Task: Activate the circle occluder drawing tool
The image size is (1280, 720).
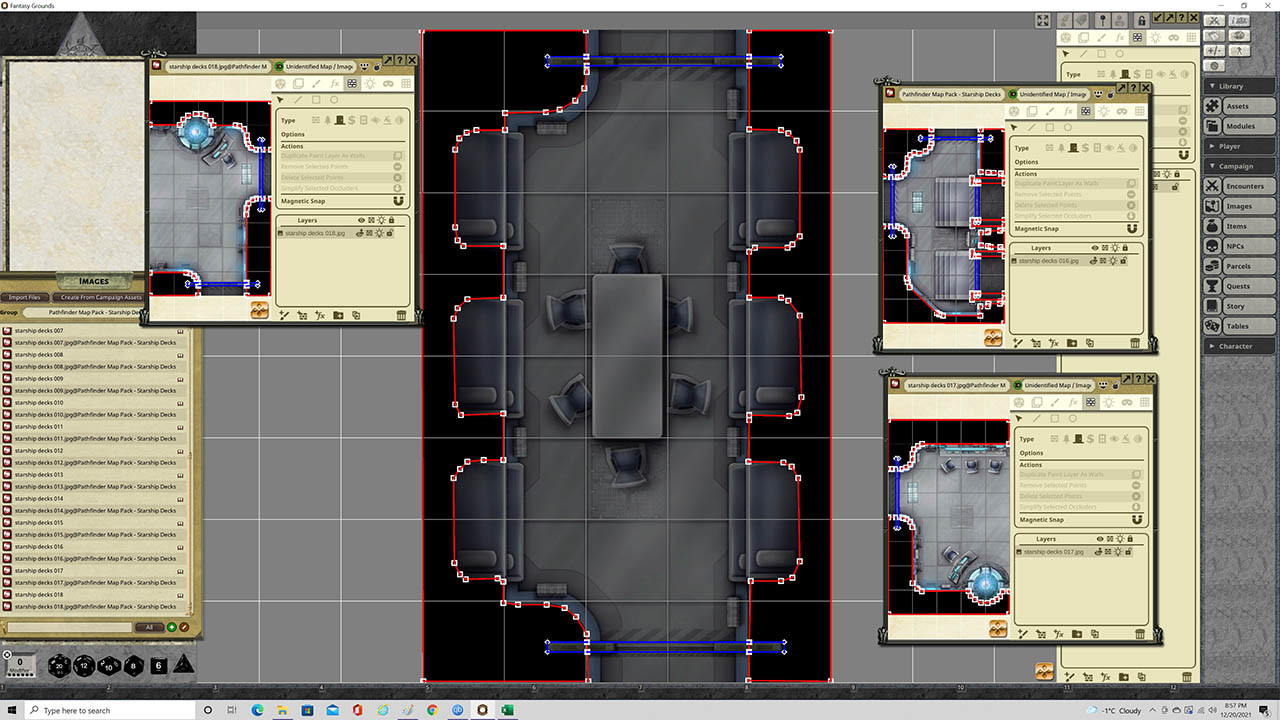Action: 335,100
